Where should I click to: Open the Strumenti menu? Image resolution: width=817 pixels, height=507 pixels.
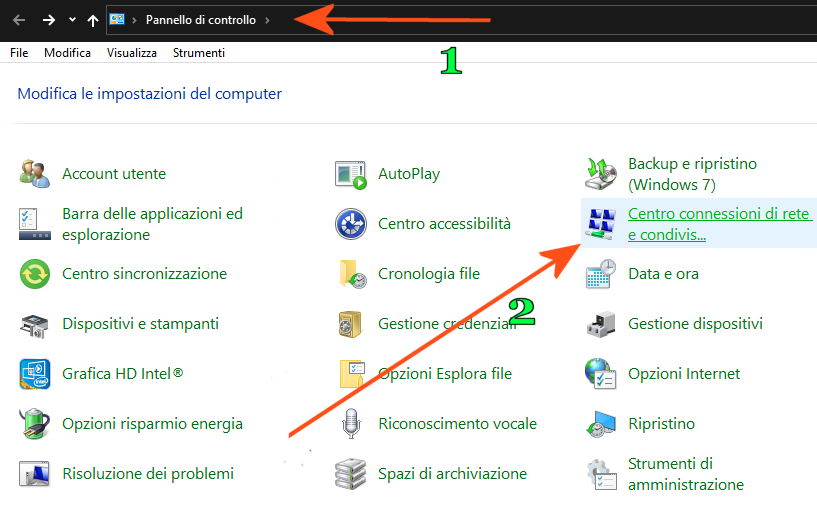click(199, 53)
